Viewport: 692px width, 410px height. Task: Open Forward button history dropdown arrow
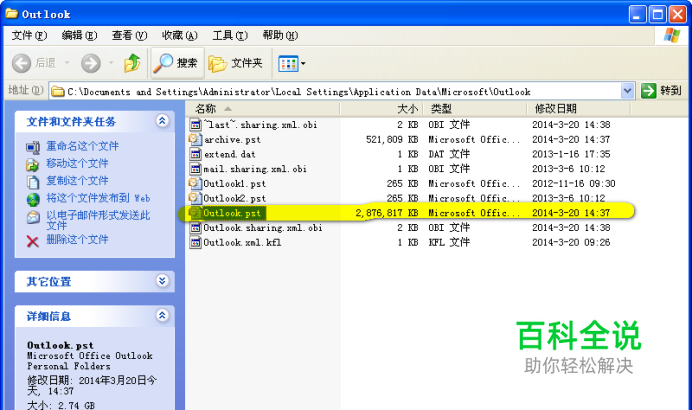pos(111,63)
